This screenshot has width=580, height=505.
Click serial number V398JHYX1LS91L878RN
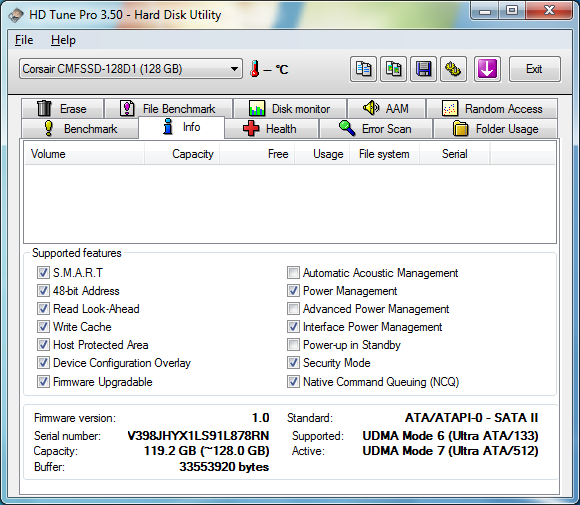tap(198, 436)
